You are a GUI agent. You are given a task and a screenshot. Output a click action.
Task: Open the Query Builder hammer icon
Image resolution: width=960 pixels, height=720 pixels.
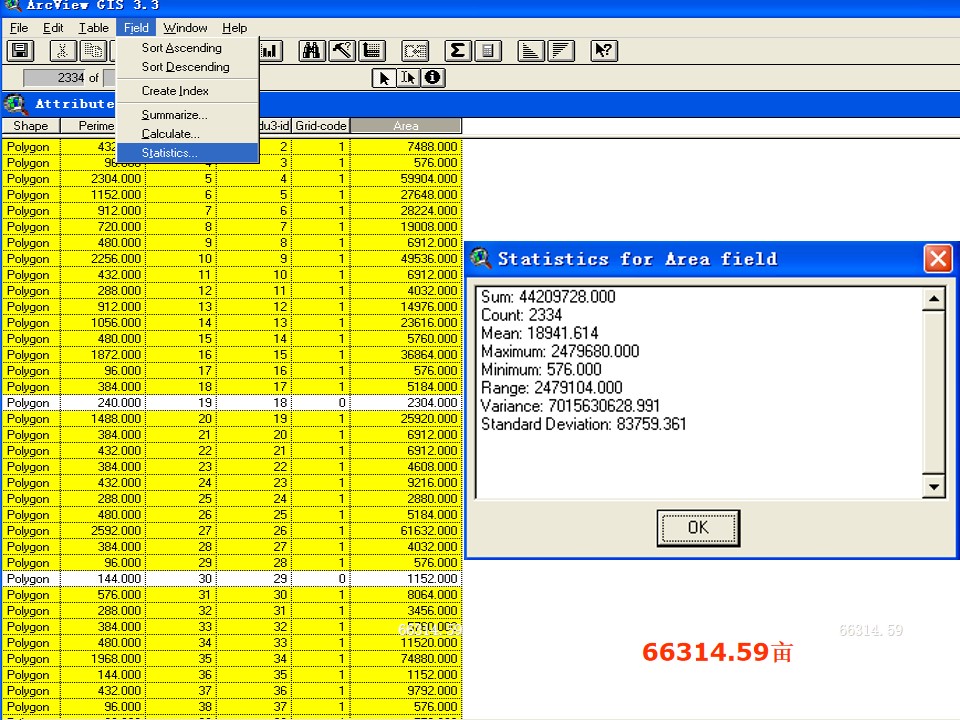[342, 51]
